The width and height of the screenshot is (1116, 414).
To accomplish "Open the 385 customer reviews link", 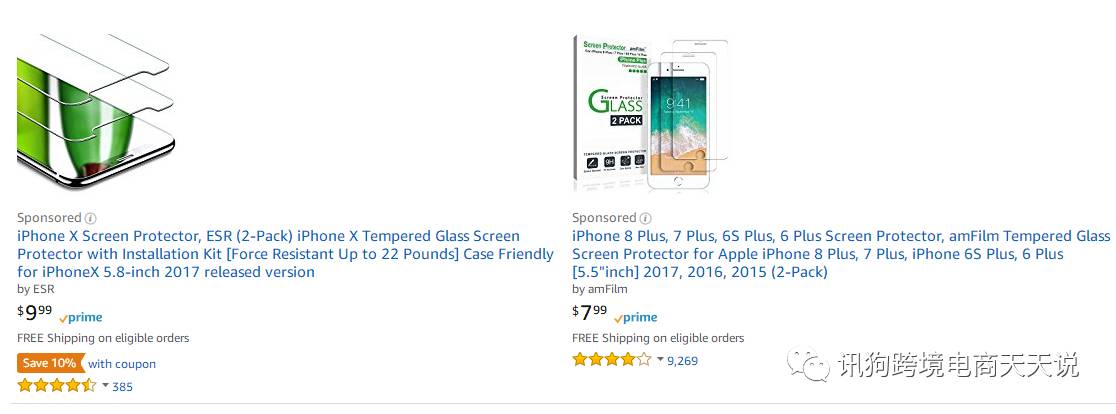I will pos(122,387).
